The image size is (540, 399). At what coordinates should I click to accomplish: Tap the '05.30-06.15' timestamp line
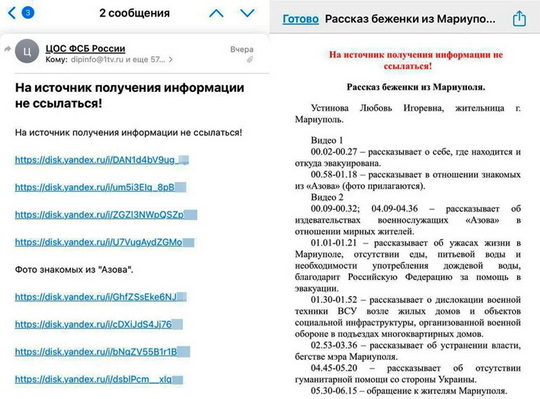click(x=409, y=391)
